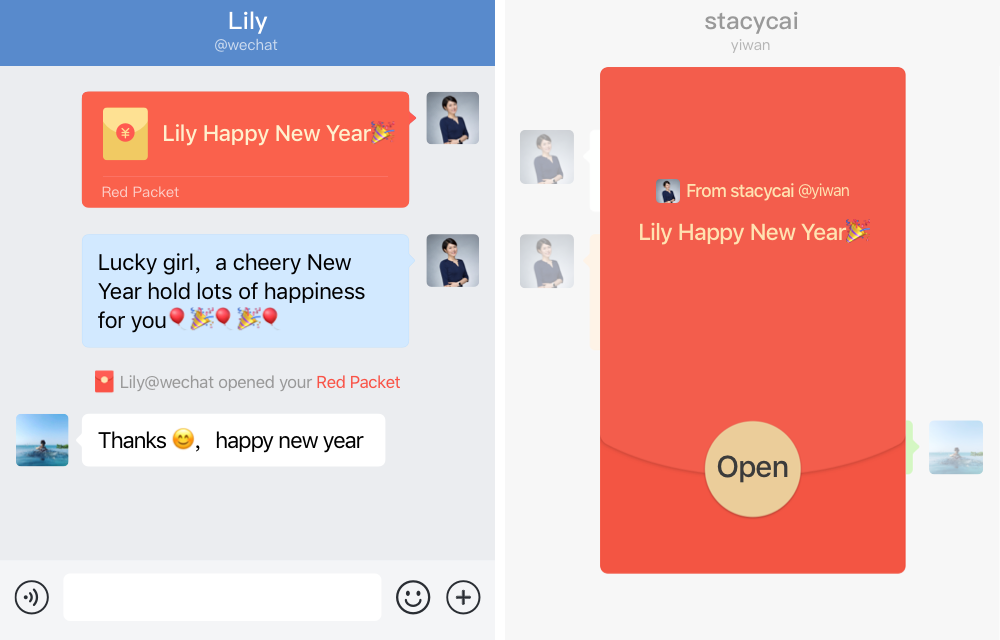This screenshot has width=1000, height=640.
Task: Click faded top avatar behind red packet overlay
Action: coord(547,157)
